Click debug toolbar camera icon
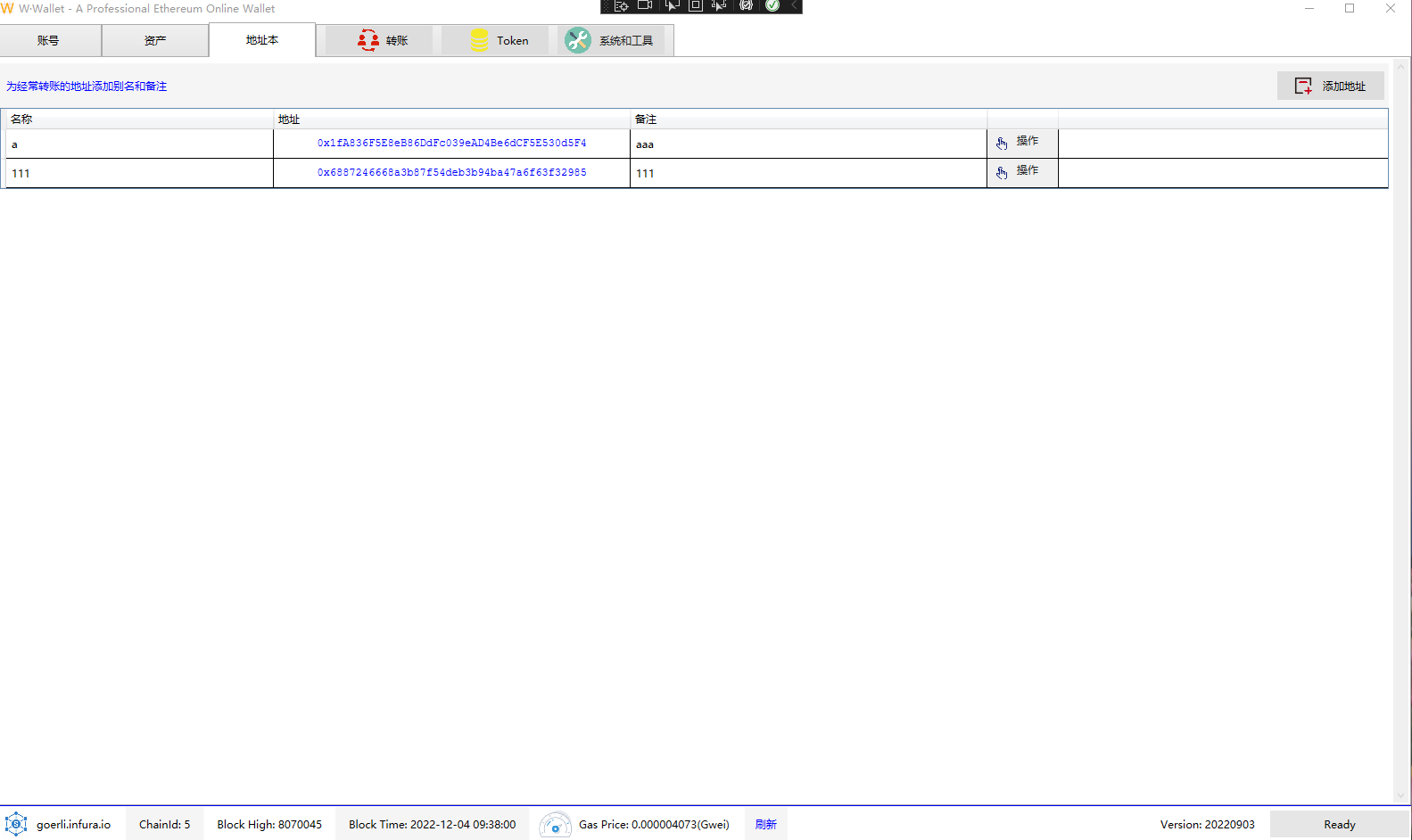The height and width of the screenshot is (840, 1412). point(645,6)
